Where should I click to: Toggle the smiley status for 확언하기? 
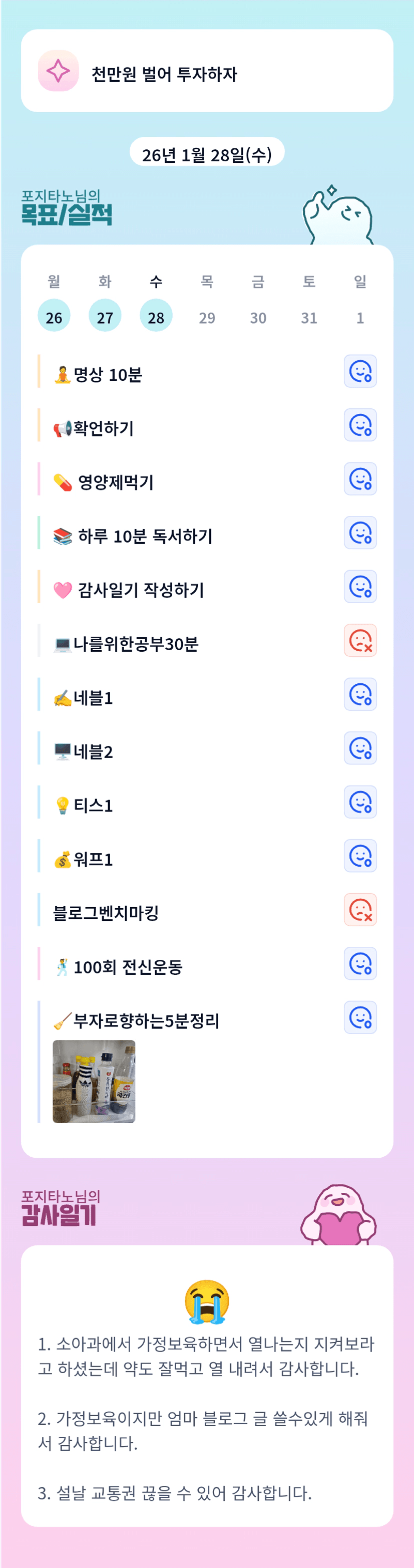coord(360,425)
